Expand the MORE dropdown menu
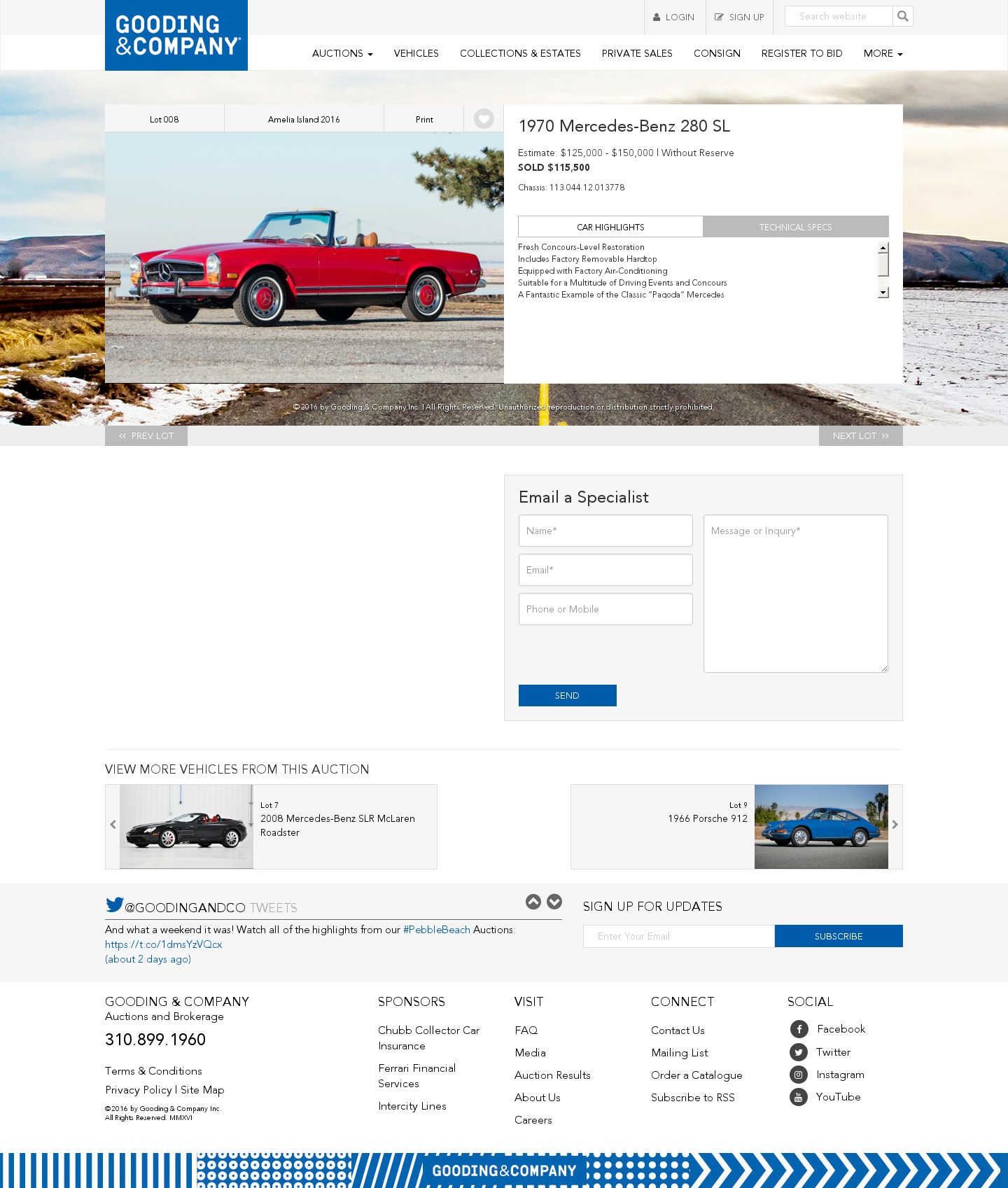1008x1188 pixels. tap(883, 53)
